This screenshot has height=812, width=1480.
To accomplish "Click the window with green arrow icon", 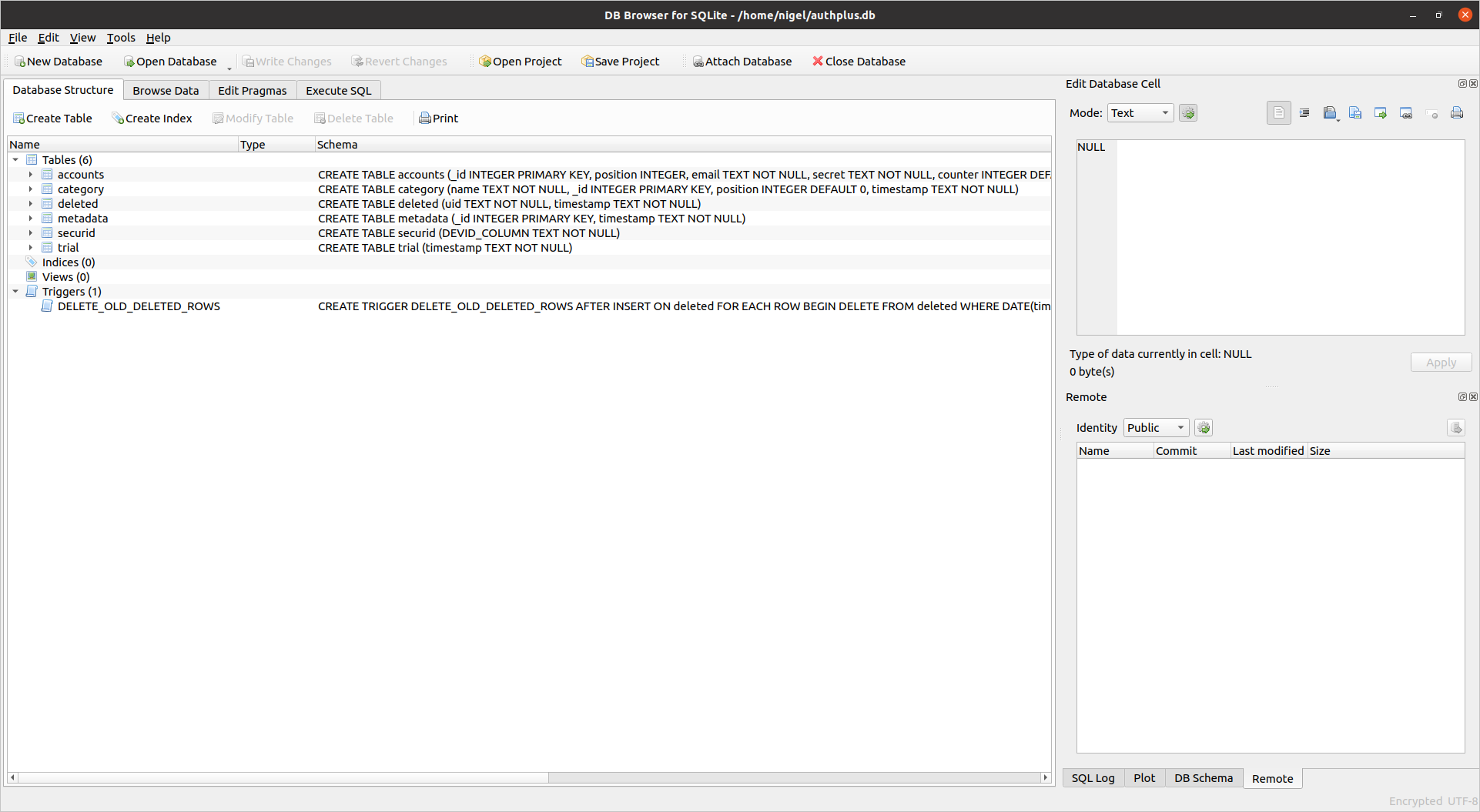I will click(x=1381, y=113).
